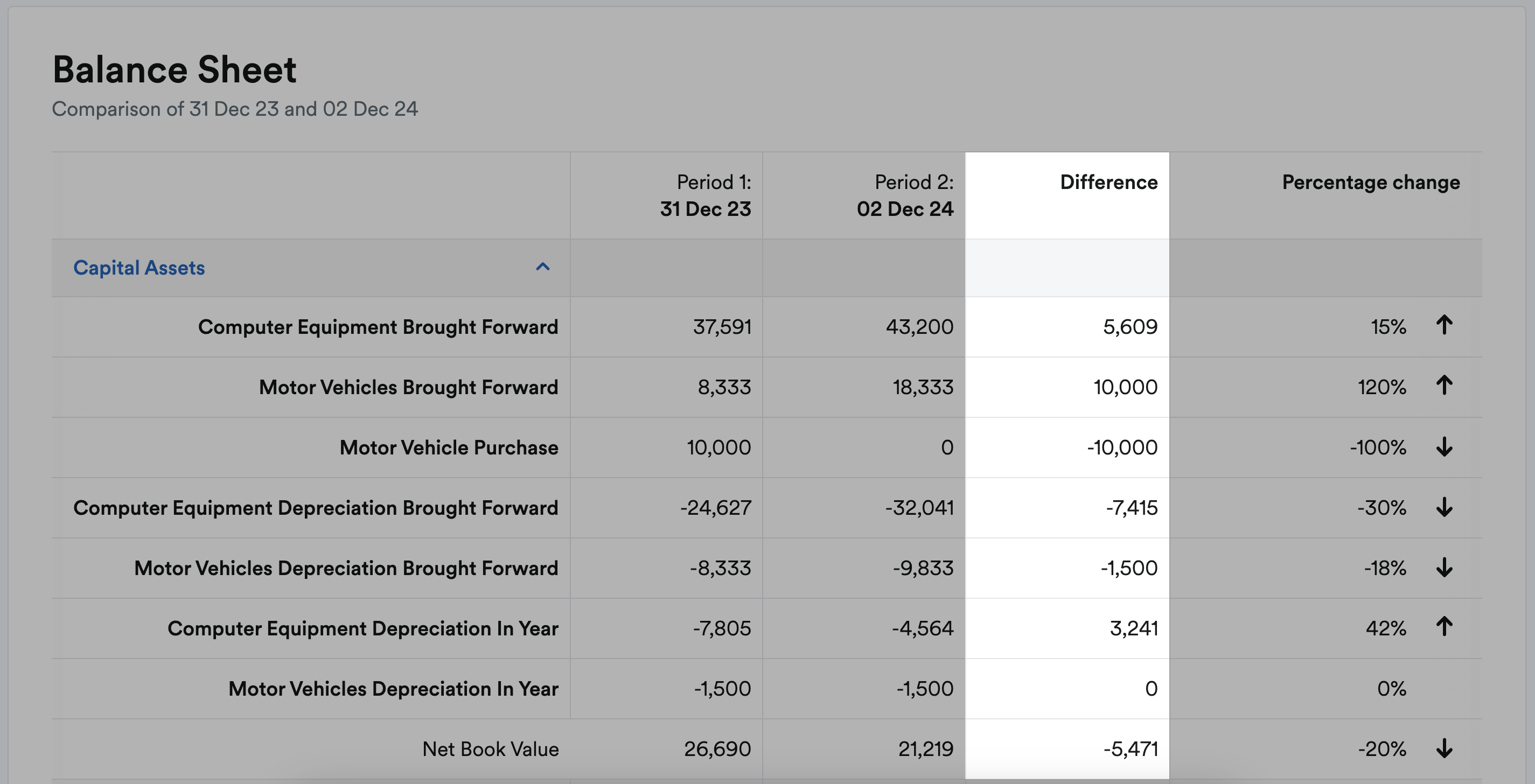Image resolution: width=1535 pixels, height=784 pixels.
Task: Click the -24,627 Period 1 value
Action: pyautogui.click(x=716, y=508)
